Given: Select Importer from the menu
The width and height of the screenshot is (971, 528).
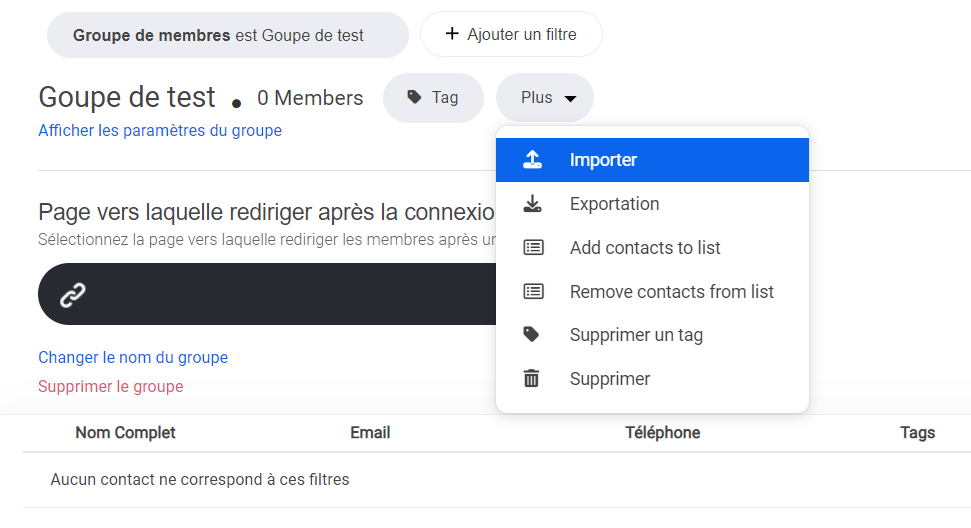Looking at the screenshot, I should [x=603, y=160].
